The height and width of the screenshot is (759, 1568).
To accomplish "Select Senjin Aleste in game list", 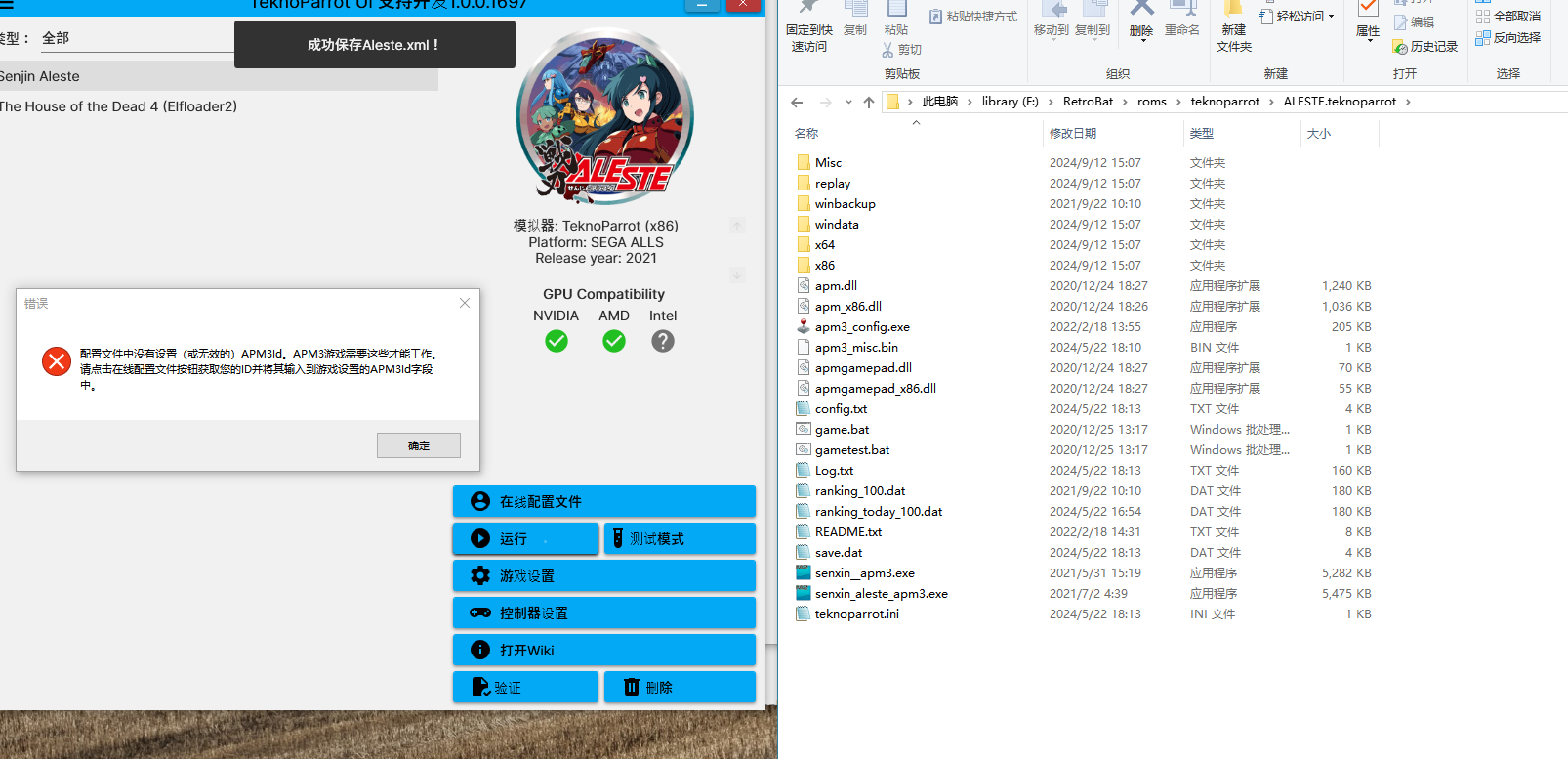I will [x=219, y=76].
